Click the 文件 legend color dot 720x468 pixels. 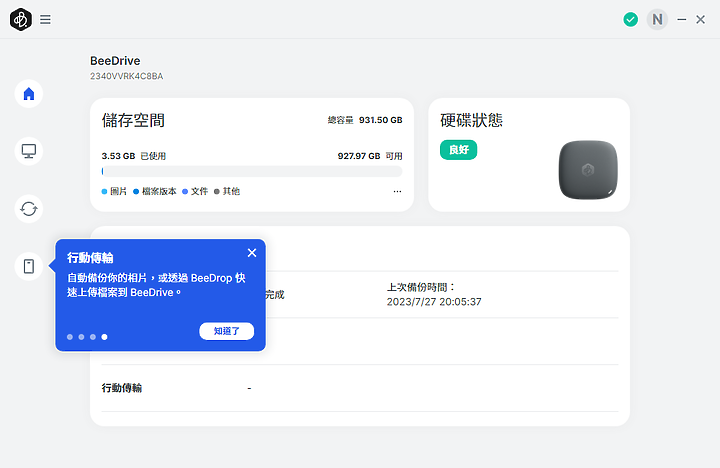point(185,192)
